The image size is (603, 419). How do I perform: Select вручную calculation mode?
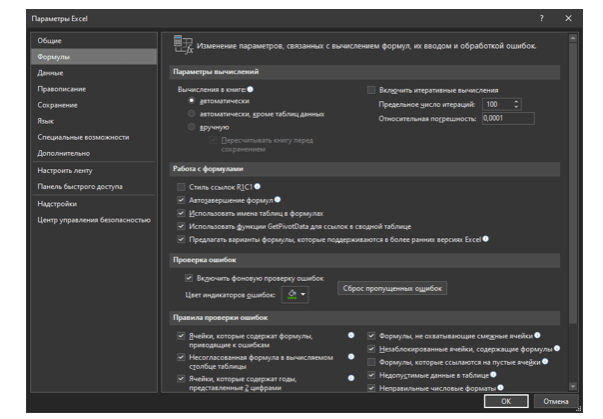click(x=191, y=127)
